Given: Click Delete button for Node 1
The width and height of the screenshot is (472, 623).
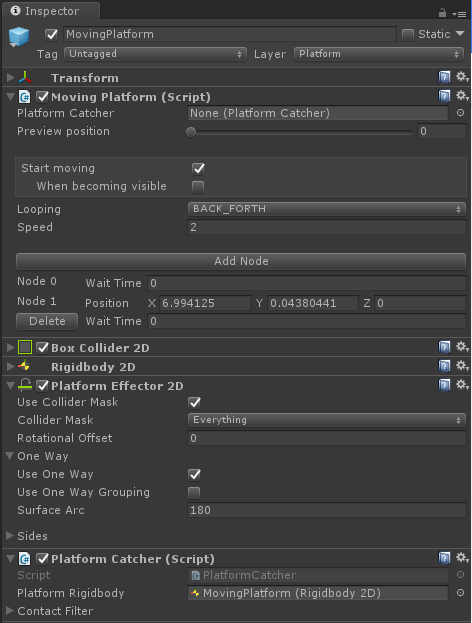Looking at the screenshot, I should (47, 321).
